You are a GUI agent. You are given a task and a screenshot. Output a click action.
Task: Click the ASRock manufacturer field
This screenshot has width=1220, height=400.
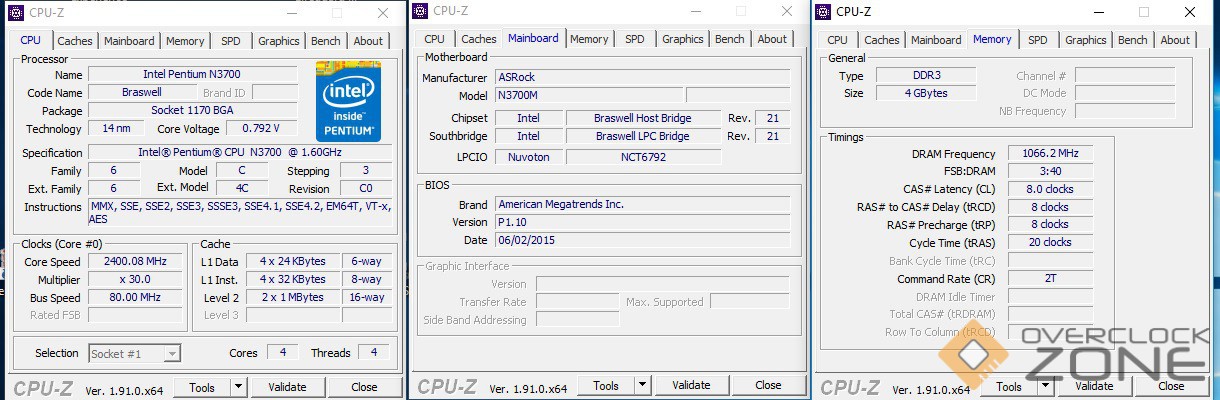[x=642, y=78]
